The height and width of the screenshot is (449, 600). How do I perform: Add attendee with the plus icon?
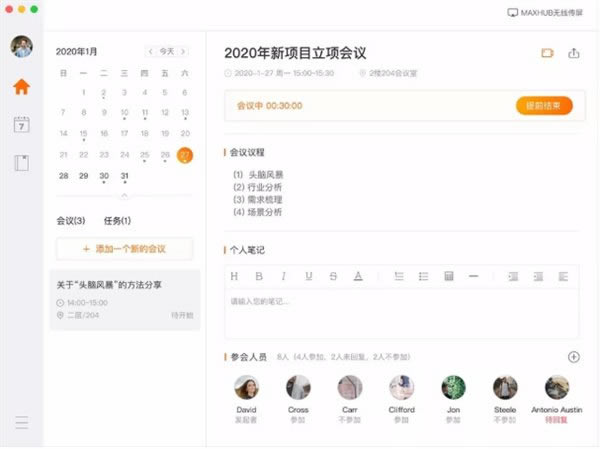point(573,357)
